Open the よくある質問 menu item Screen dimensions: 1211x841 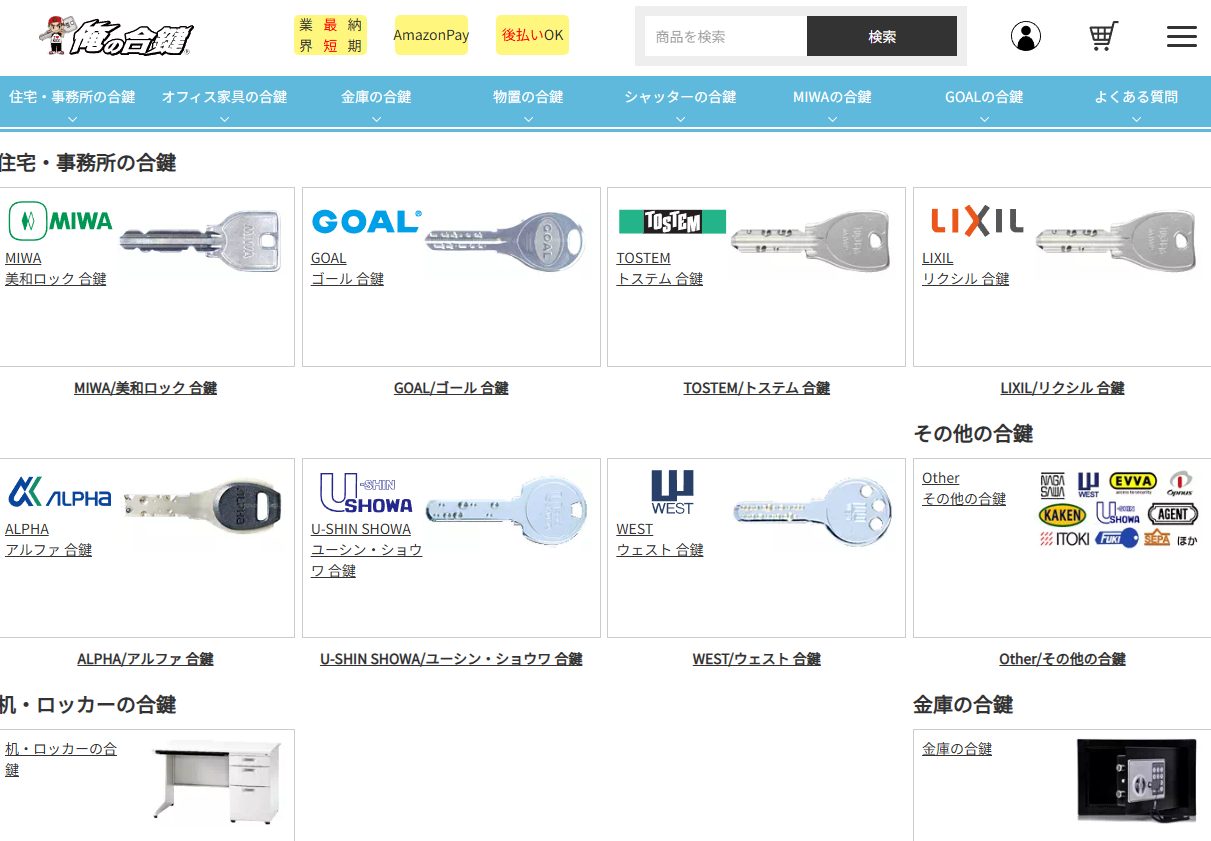[1136, 102]
